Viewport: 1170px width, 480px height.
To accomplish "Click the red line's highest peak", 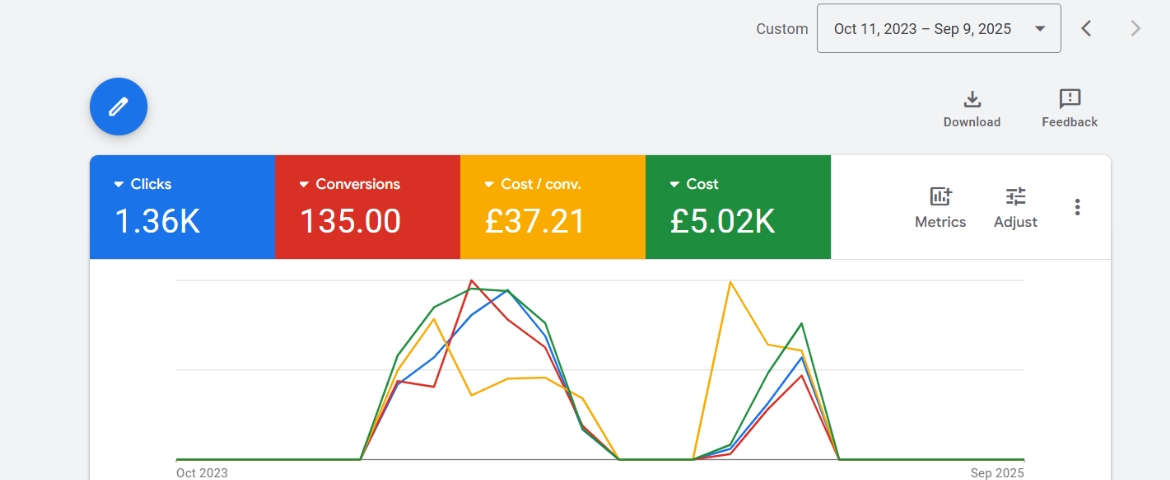I will pos(471,281).
